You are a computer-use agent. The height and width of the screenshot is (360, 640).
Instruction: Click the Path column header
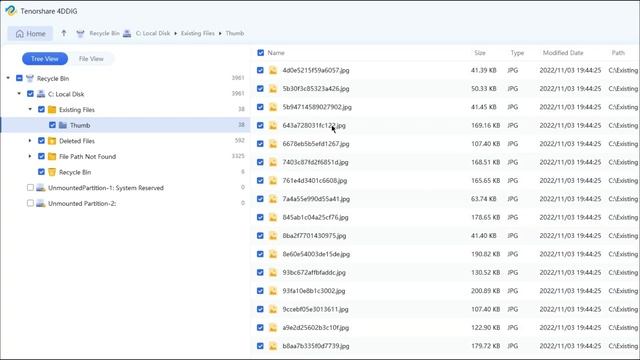tap(618, 53)
